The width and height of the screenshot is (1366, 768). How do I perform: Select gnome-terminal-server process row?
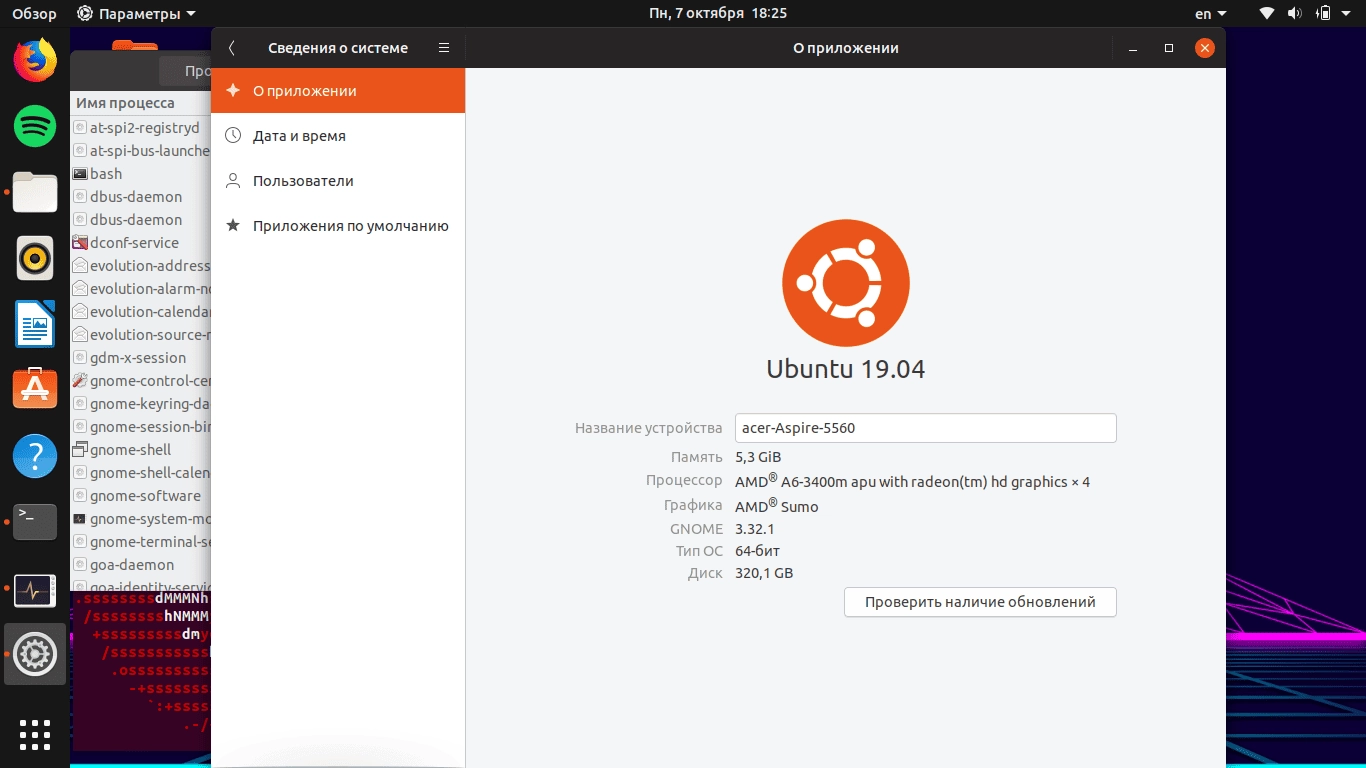coord(141,542)
